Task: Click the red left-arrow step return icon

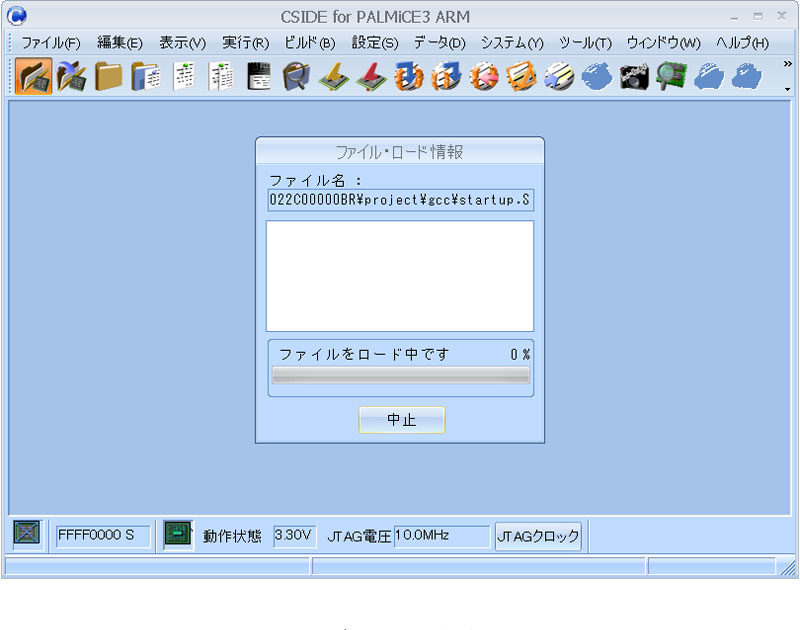Action: 484,76
